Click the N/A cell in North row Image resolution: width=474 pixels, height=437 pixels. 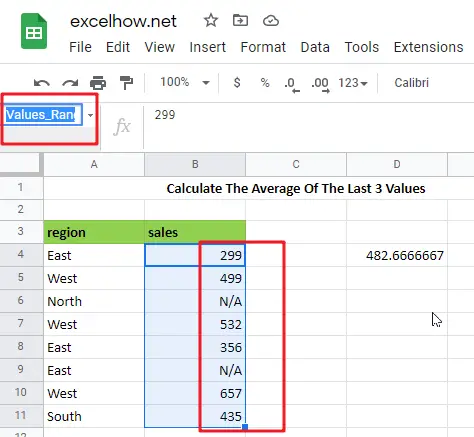pyautogui.click(x=195, y=301)
